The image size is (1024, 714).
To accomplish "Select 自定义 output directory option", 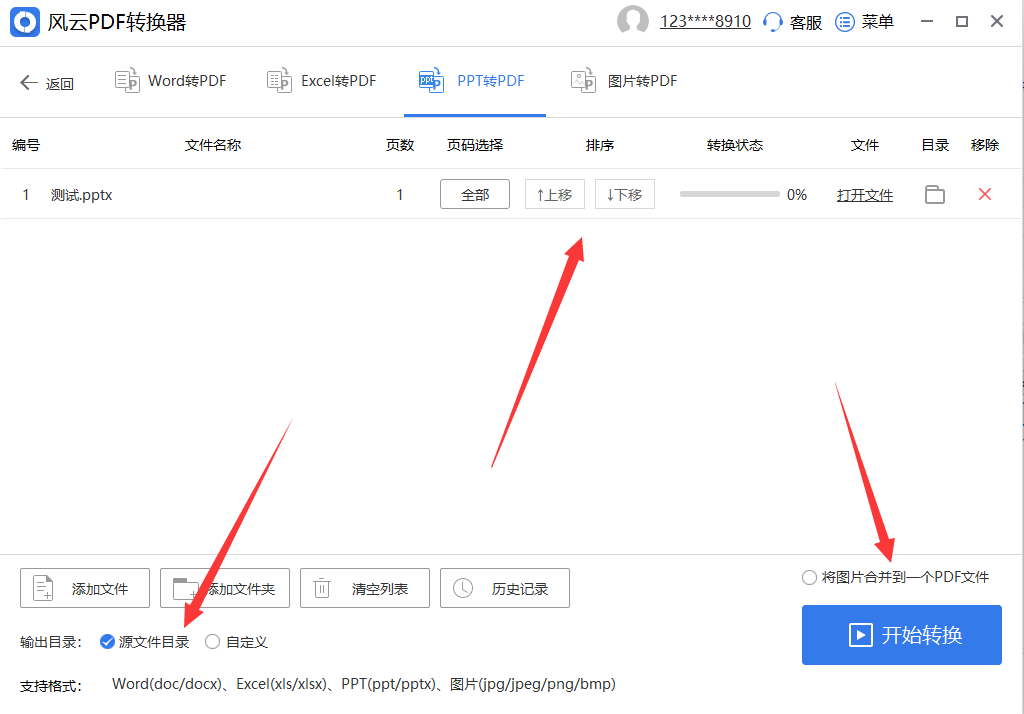I will click(x=236, y=642).
